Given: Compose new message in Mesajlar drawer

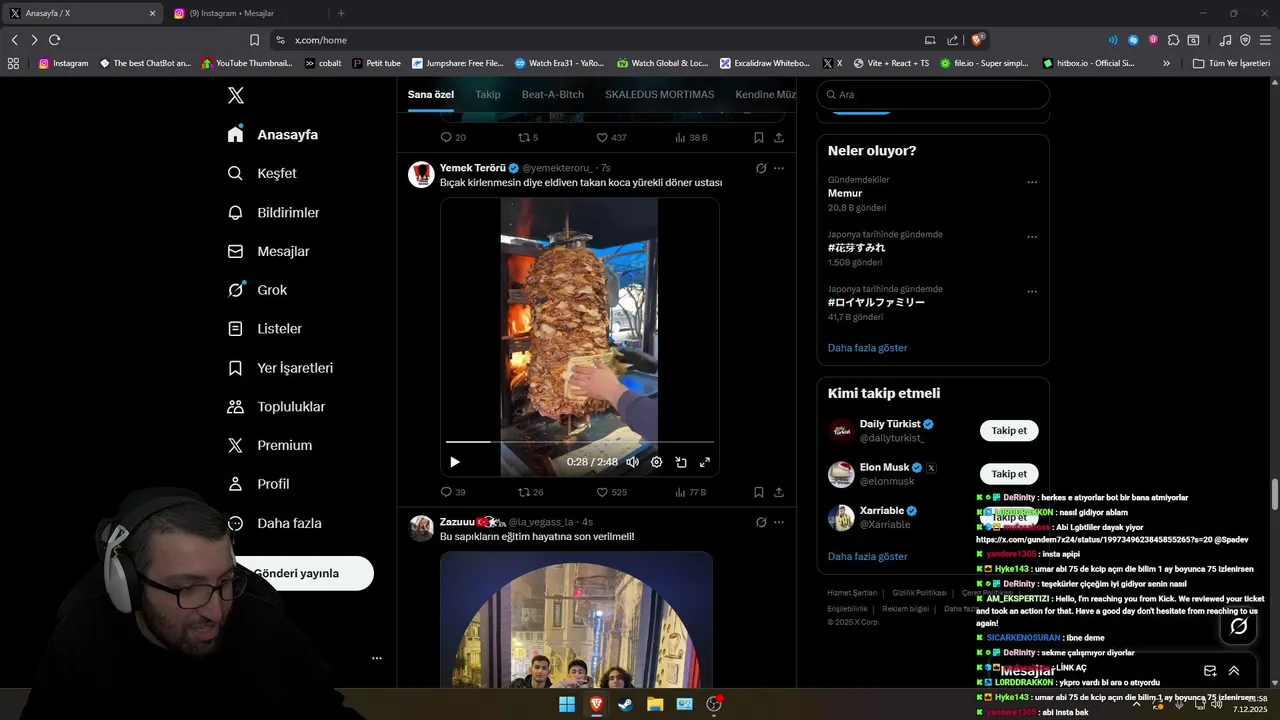Looking at the screenshot, I should 1210,671.
